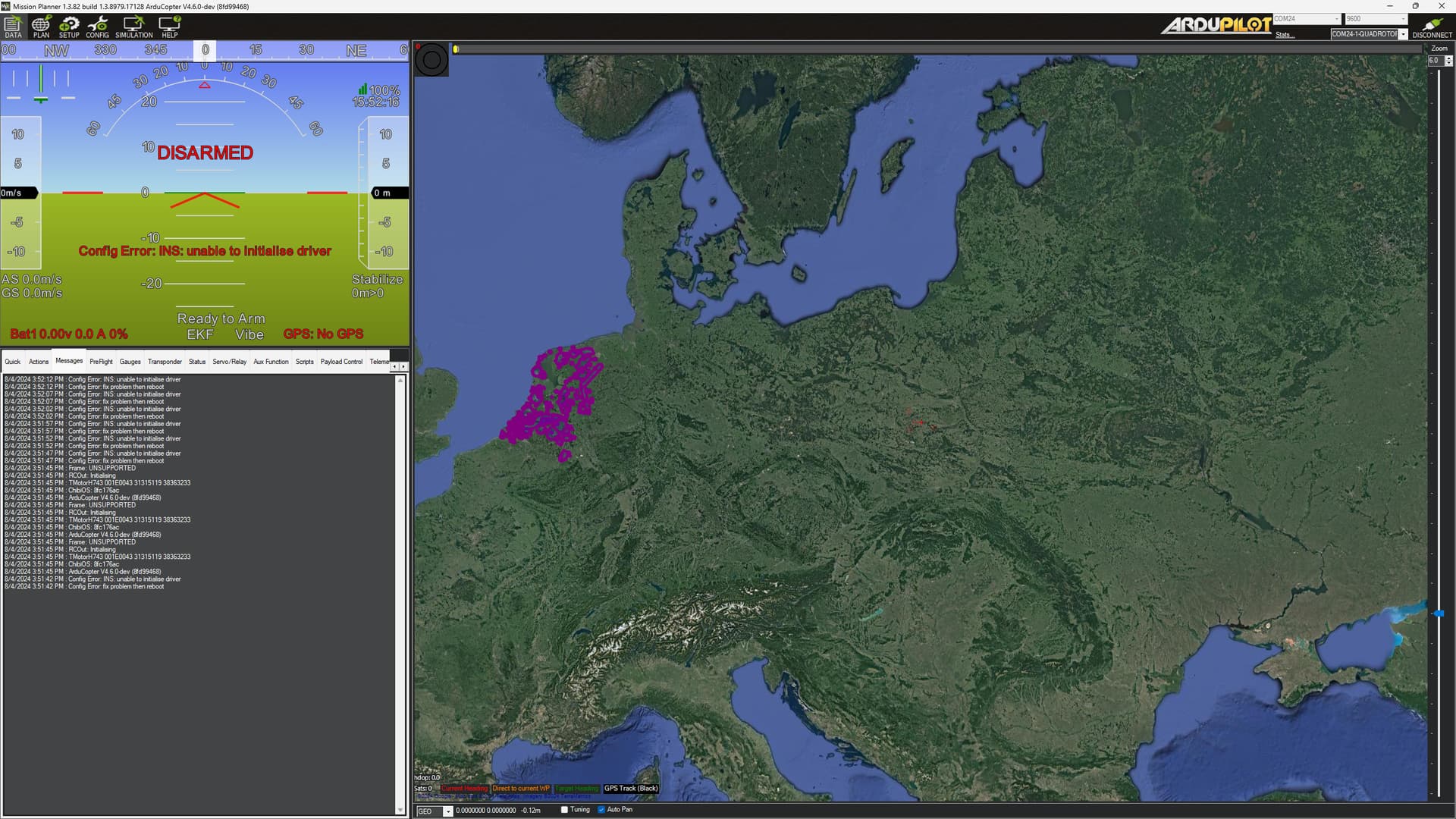Open the PLAN flight planner
The image size is (1456, 819).
point(41,27)
